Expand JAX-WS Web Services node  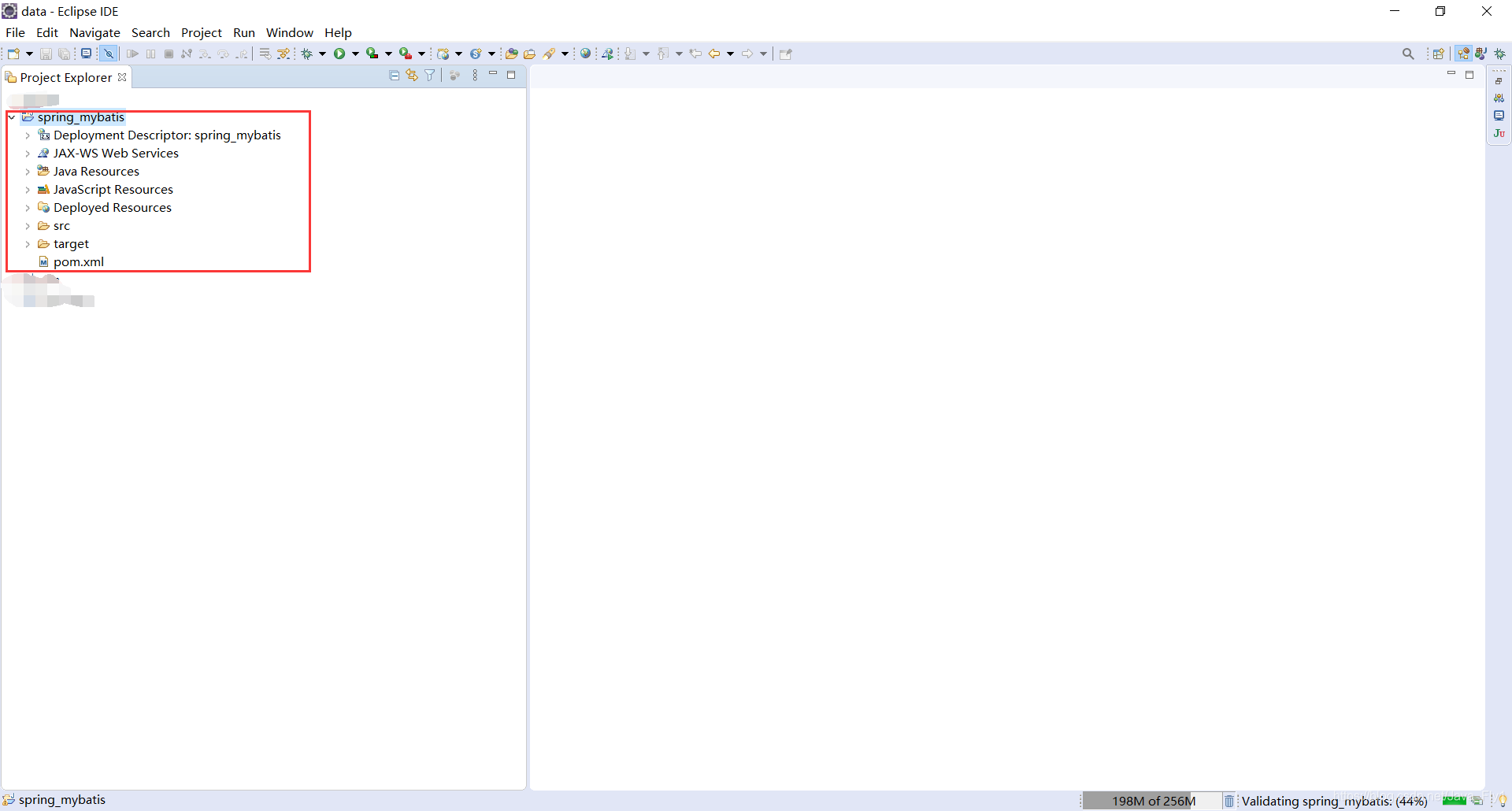point(28,154)
